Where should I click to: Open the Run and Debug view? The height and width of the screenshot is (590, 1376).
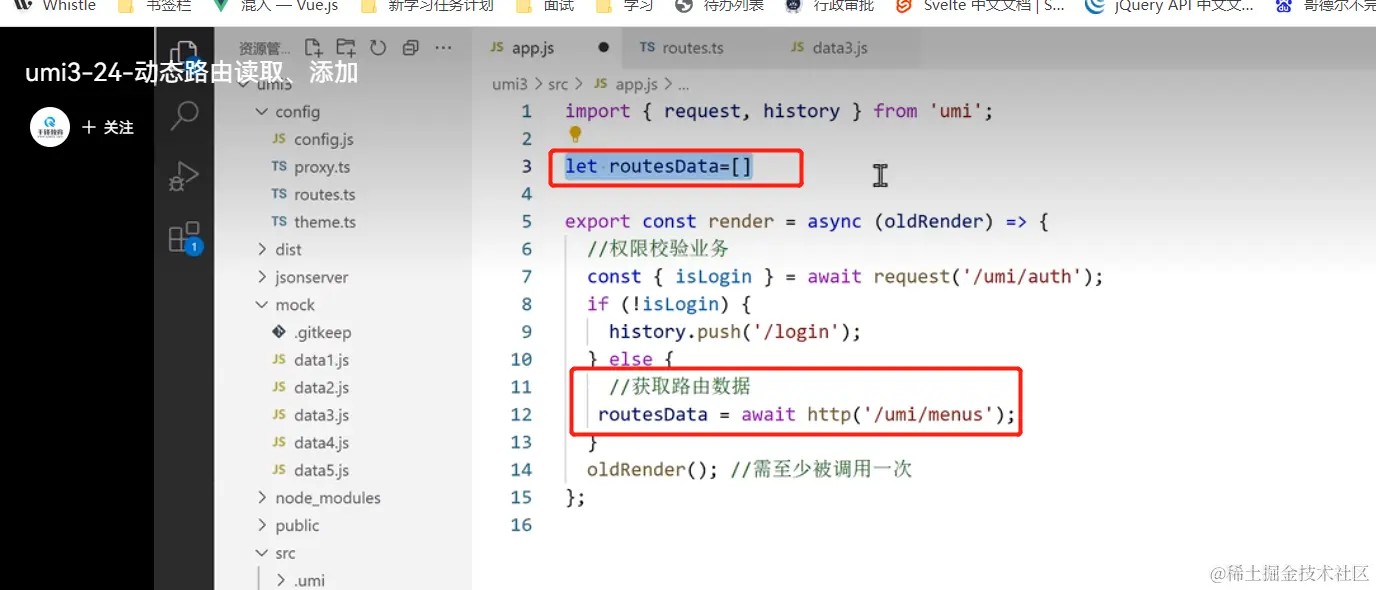click(x=184, y=176)
